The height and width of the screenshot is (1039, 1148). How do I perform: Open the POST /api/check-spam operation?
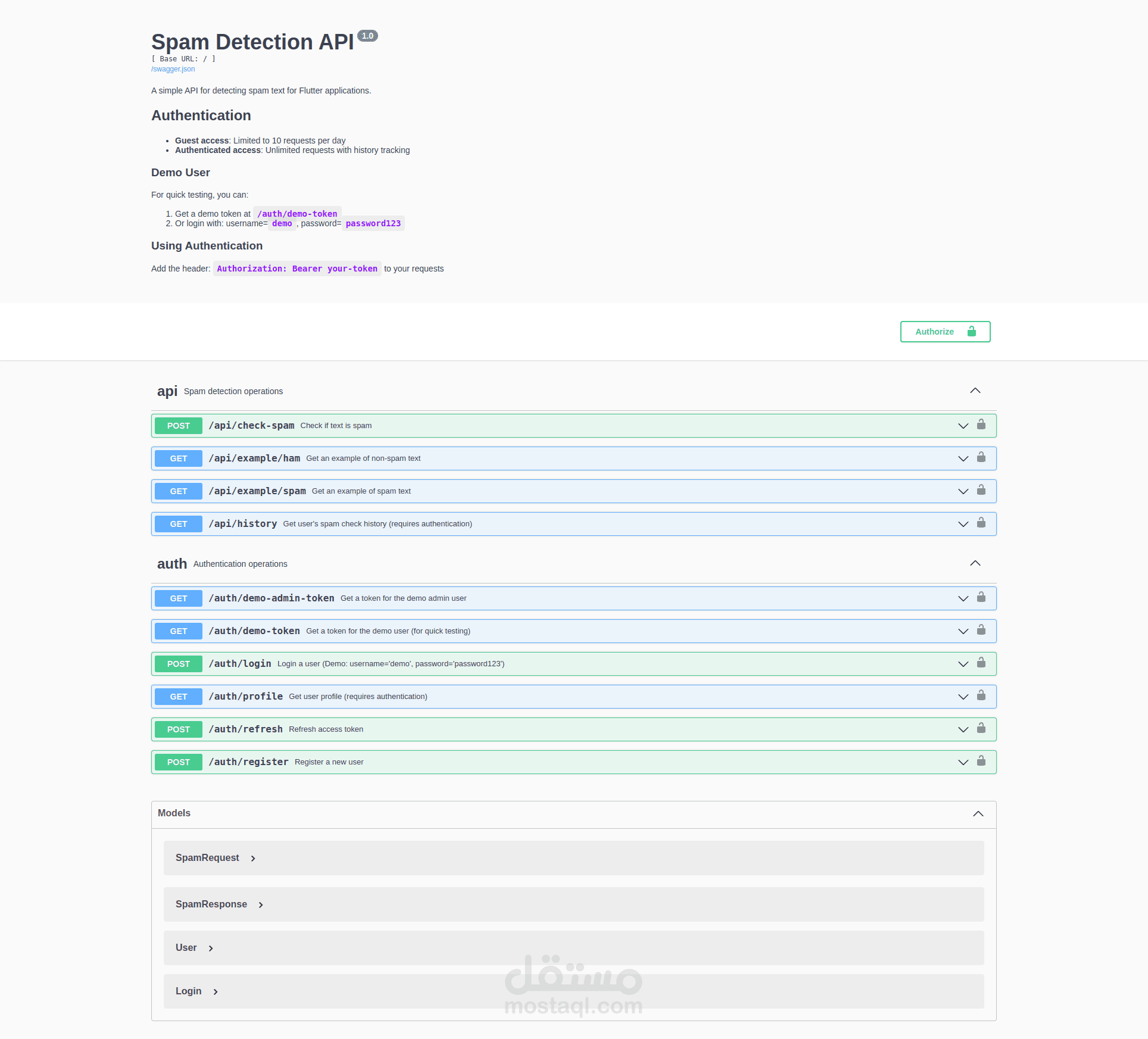click(251, 426)
